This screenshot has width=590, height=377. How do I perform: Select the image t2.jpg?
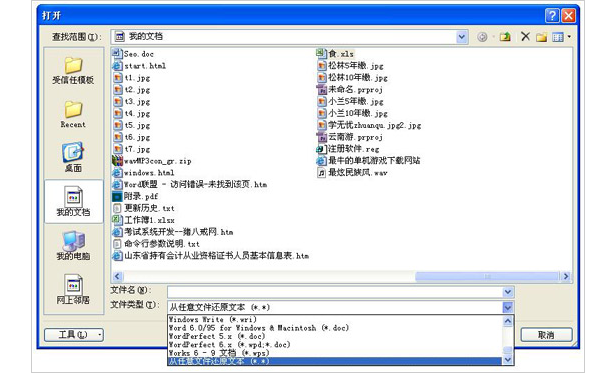[132, 90]
